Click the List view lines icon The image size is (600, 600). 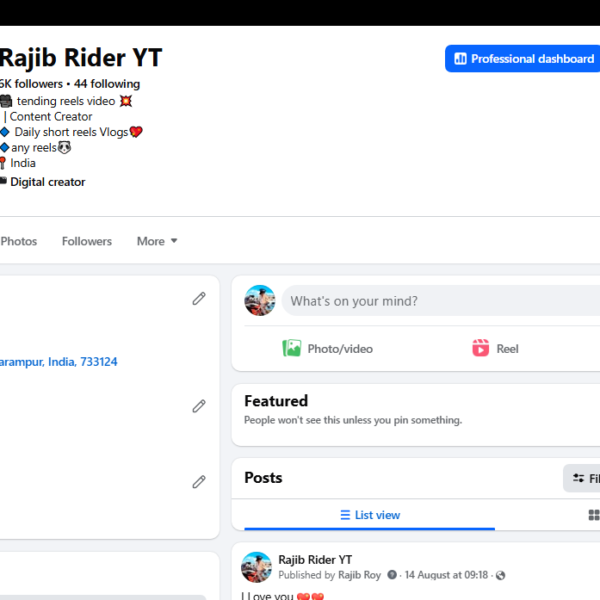point(345,515)
